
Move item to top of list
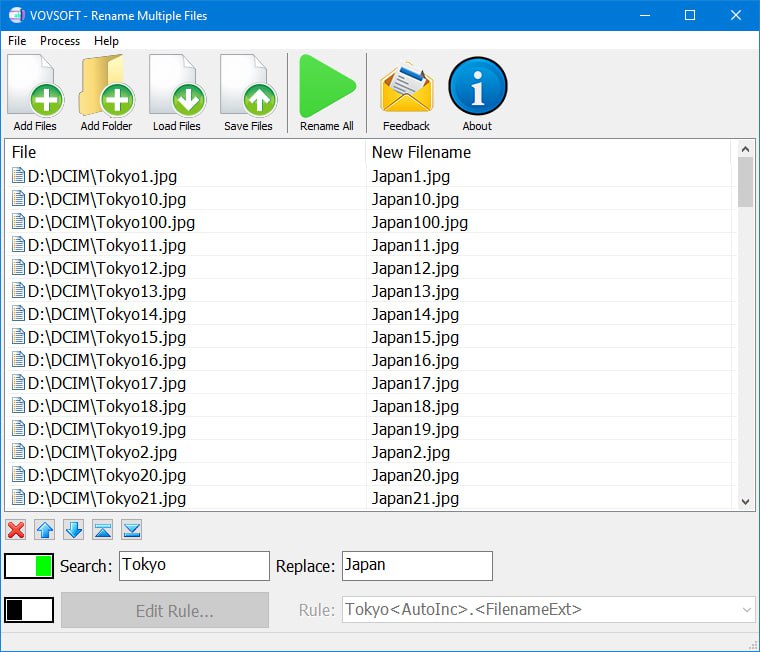click(x=103, y=530)
